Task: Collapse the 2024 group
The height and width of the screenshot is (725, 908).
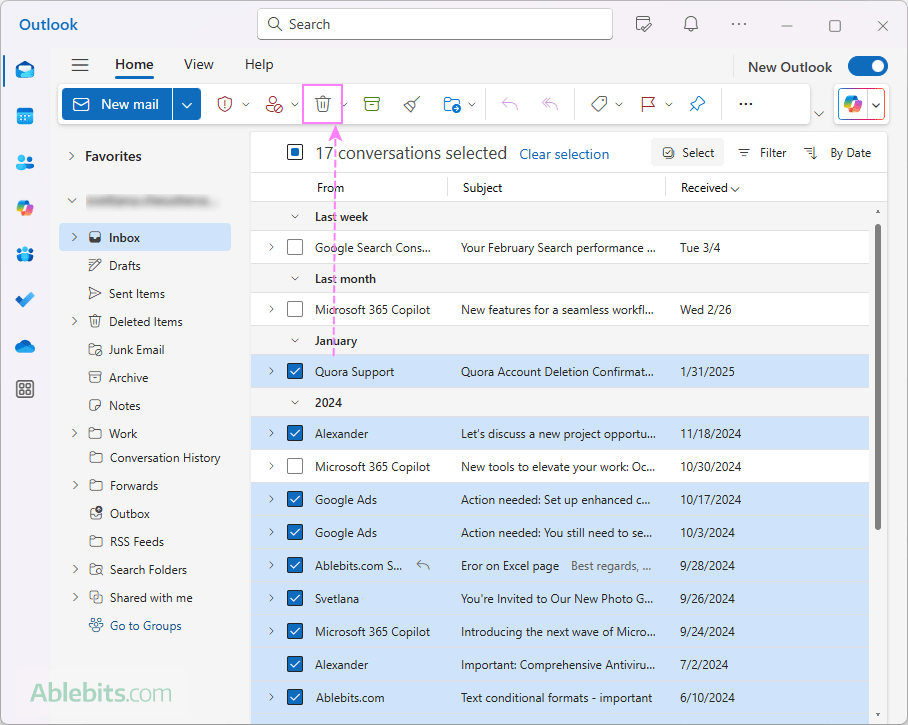Action: pyautogui.click(x=295, y=403)
